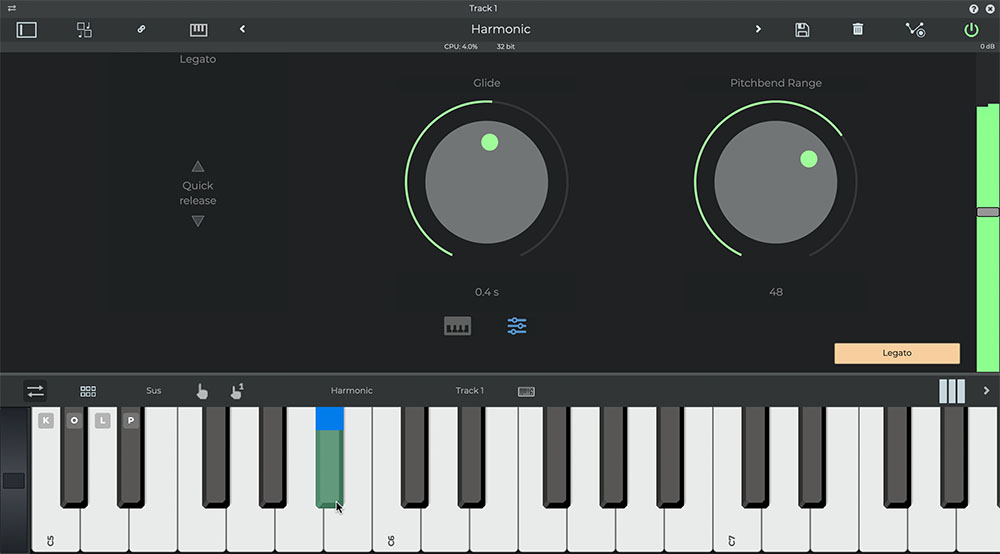Switch to the keyboard view icon below Glide
This screenshot has width=1000, height=554.
pyautogui.click(x=458, y=326)
